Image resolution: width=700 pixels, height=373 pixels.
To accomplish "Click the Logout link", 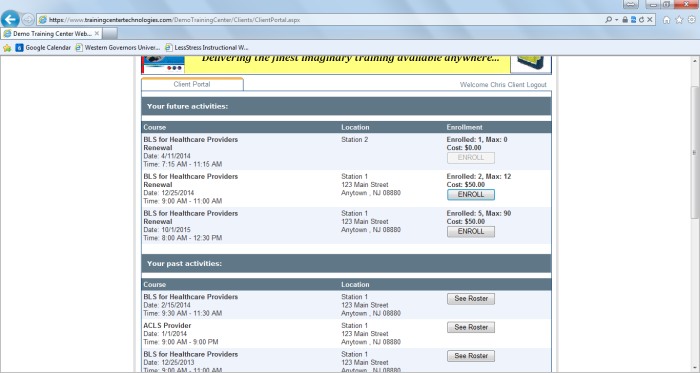I will pos(536,84).
